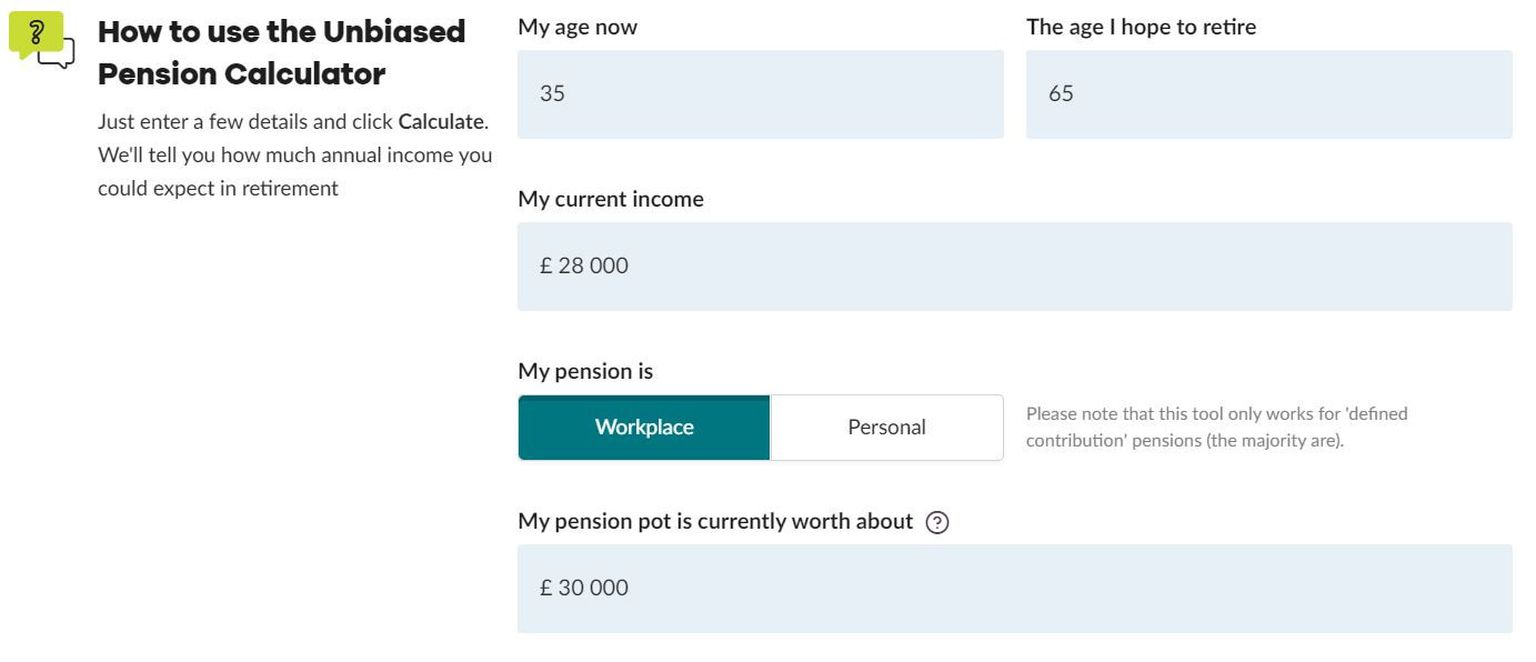Click the 'My pension pot is currently worth about' label
Screen dimensions: 1536x662
714,521
